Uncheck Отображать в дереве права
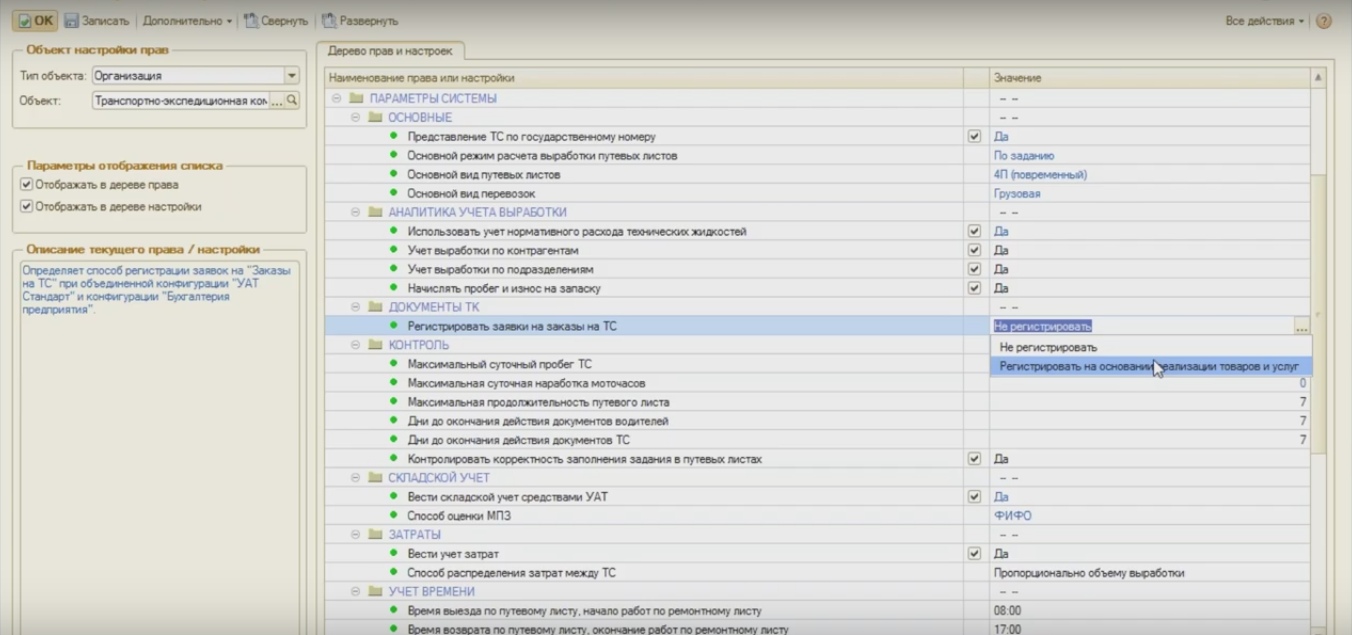This screenshot has height=635, width=1352. (27, 185)
